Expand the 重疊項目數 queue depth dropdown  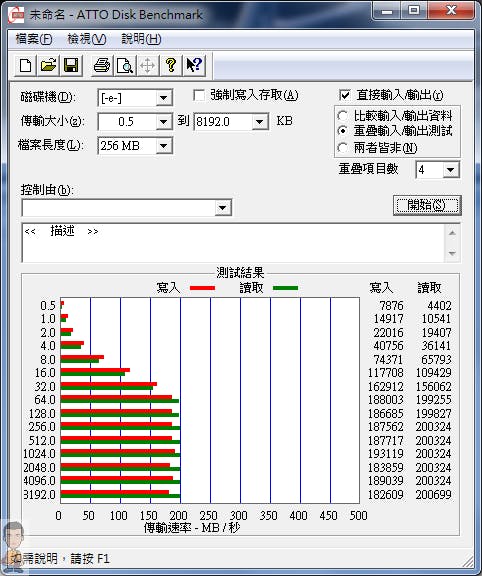click(x=450, y=170)
